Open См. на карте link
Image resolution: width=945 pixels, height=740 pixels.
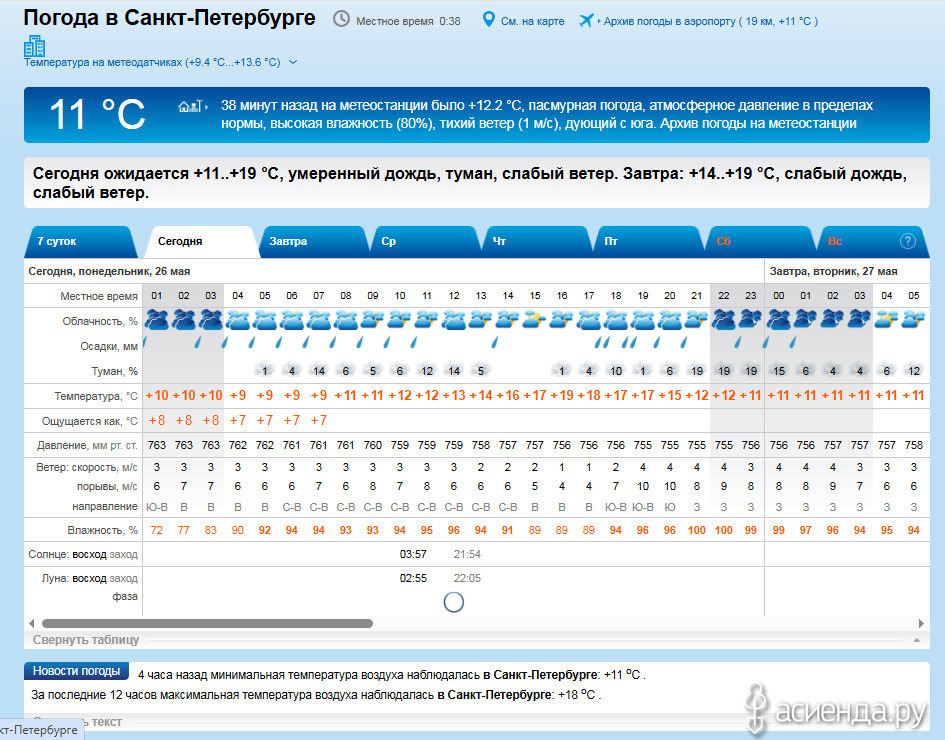[x=532, y=21]
